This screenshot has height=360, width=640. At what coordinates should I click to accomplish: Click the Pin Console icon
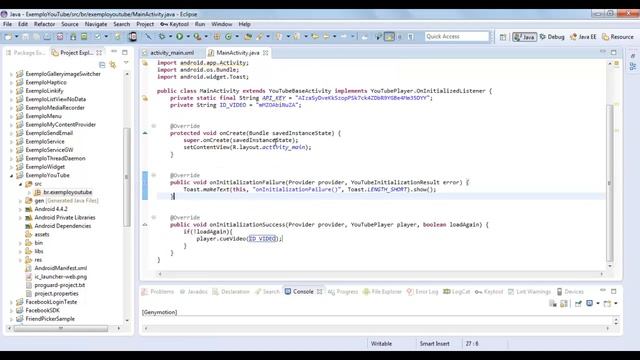[x=578, y=304]
